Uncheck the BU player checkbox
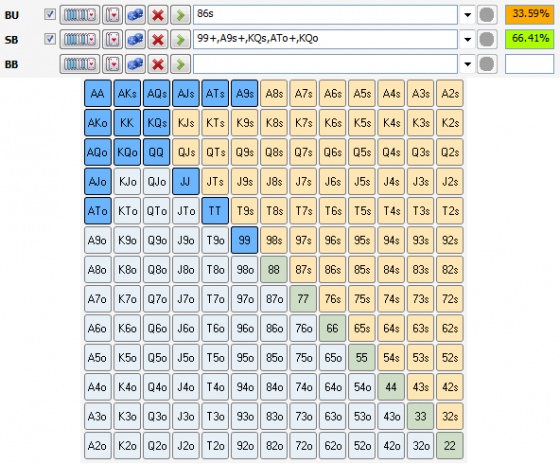This screenshot has height=464, width=560. pyautogui.click(x=50, y=14)
